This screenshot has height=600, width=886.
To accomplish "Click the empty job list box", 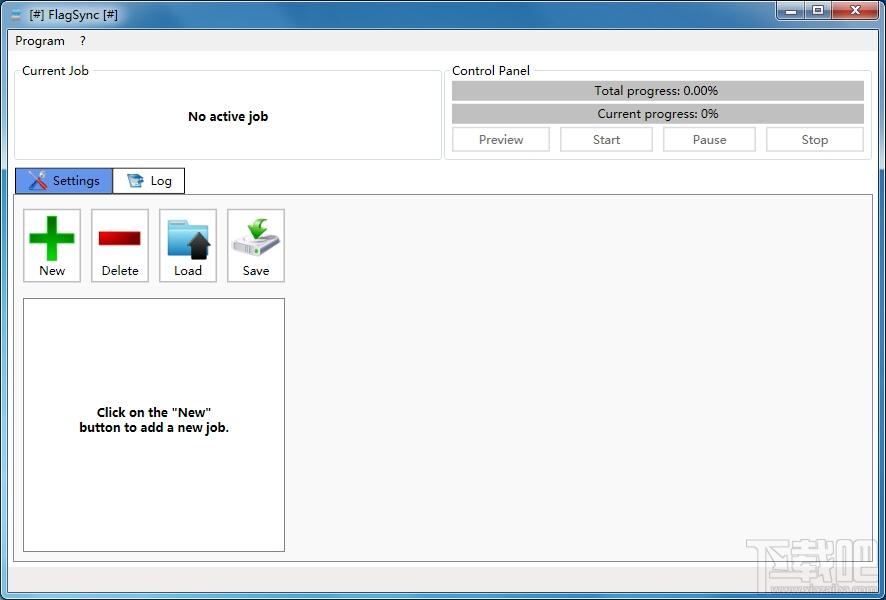I will 154,425.
